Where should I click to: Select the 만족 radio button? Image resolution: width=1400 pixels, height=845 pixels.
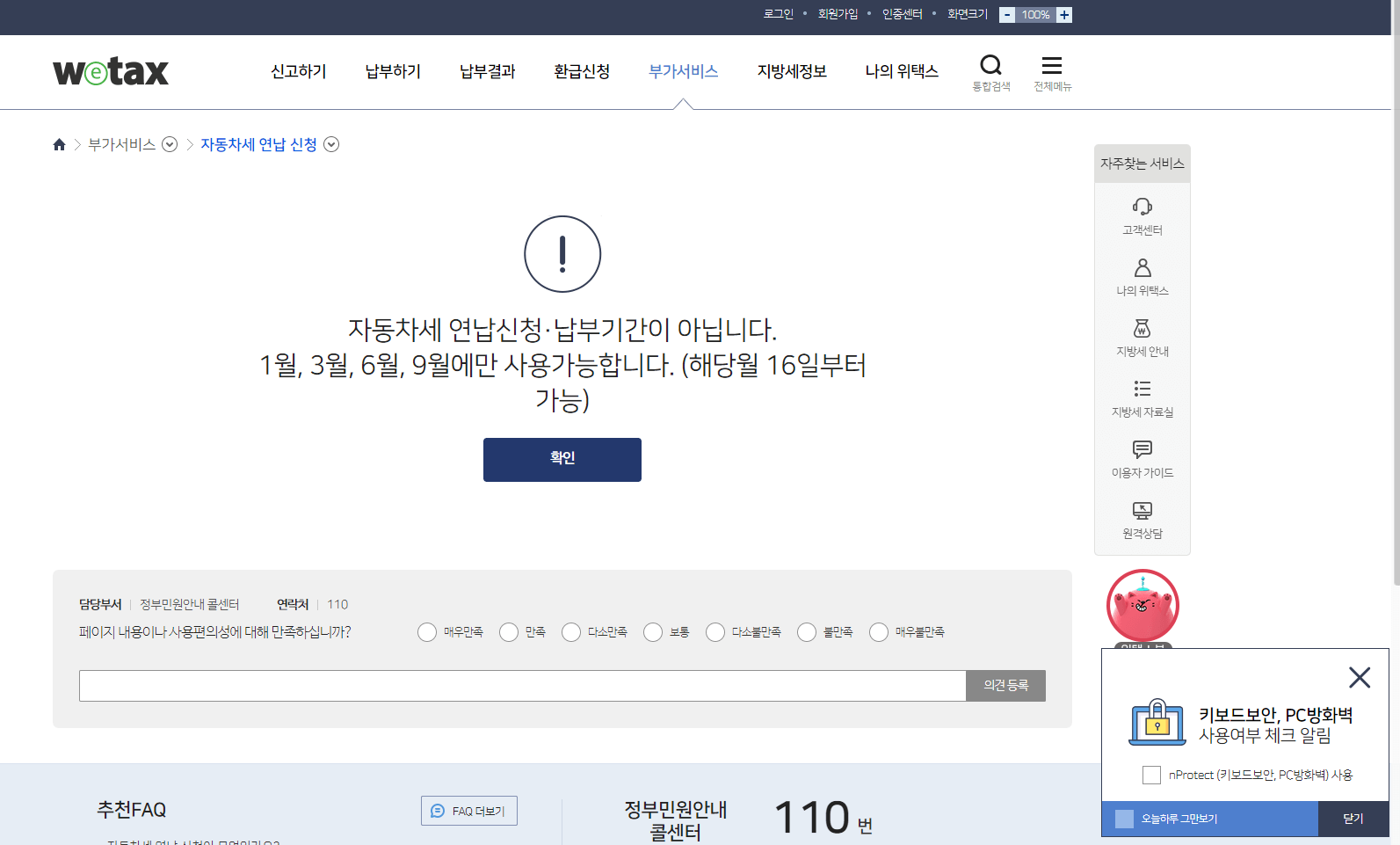click(509, 632)
